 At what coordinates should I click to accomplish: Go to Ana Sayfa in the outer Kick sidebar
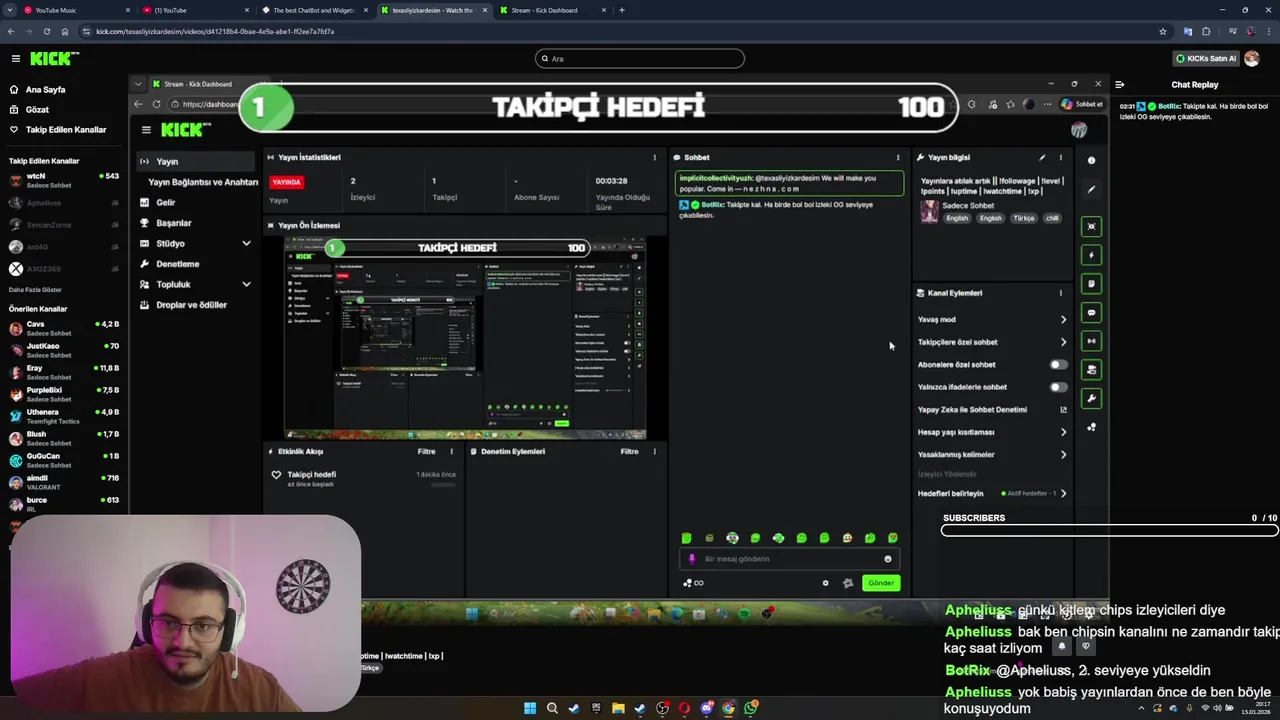click(x=45, y=90)
